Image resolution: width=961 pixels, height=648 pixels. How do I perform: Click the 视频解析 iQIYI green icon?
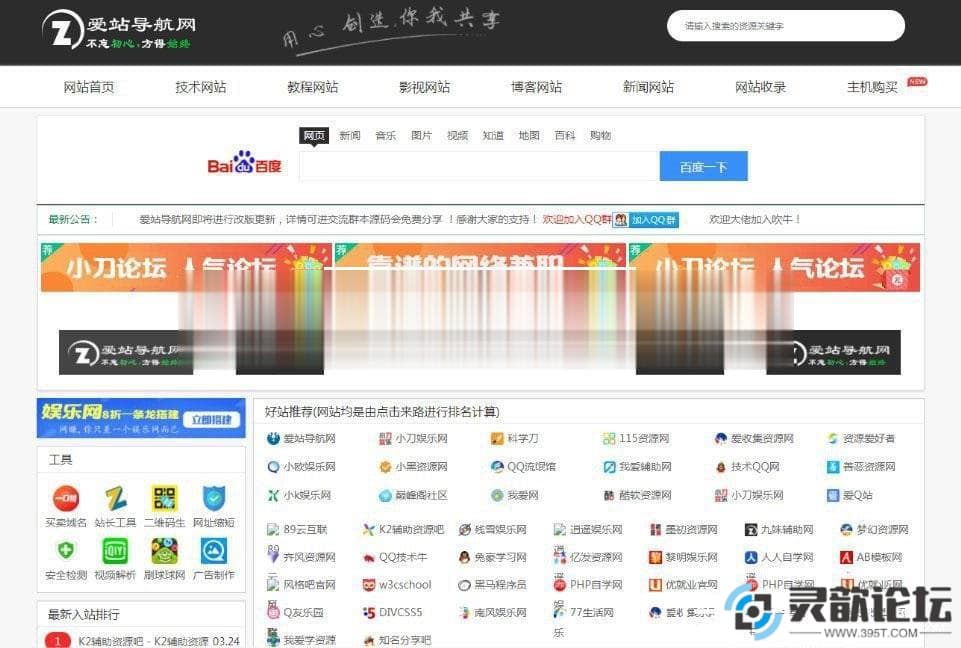pyautogui.click(x=115, y=551)
